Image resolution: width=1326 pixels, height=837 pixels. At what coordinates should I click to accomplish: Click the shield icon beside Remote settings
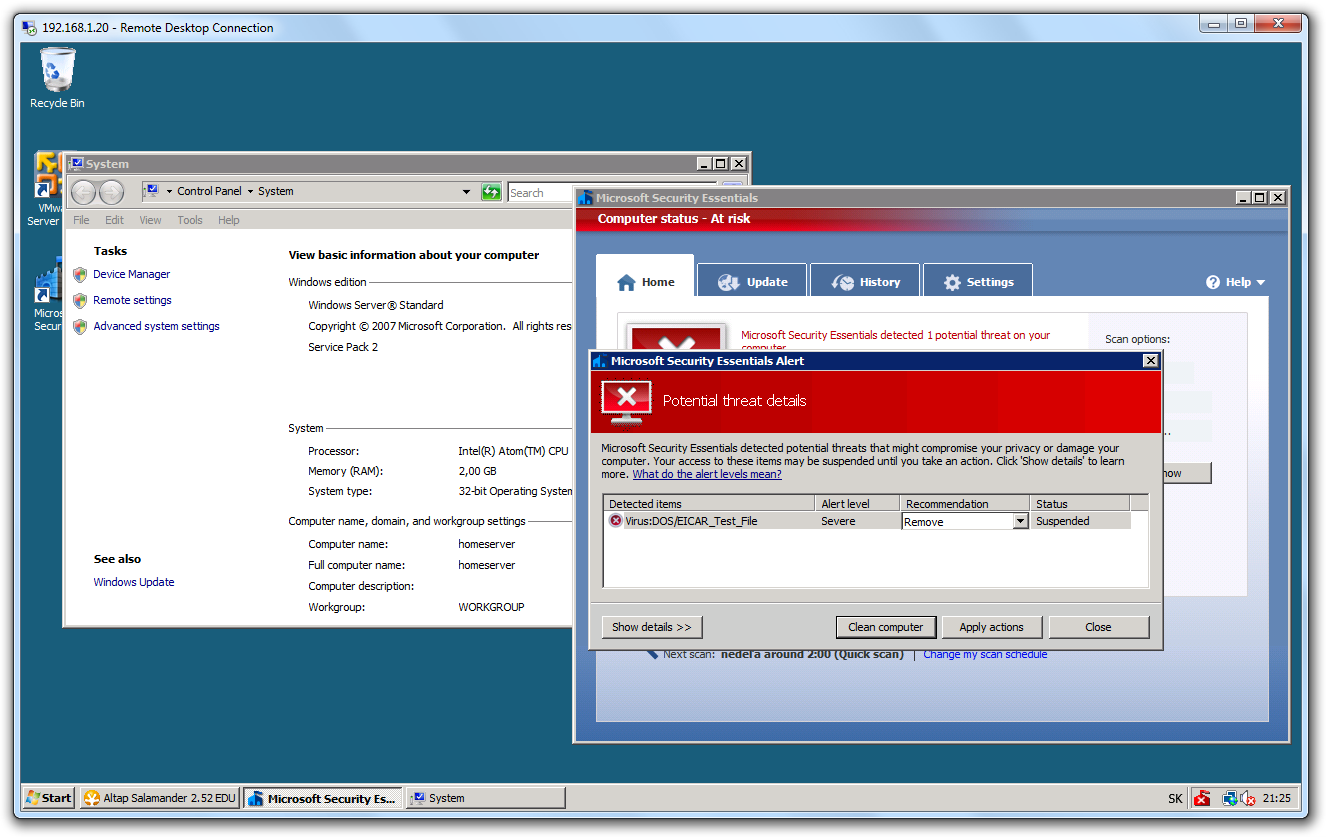[x=80, y=300]
